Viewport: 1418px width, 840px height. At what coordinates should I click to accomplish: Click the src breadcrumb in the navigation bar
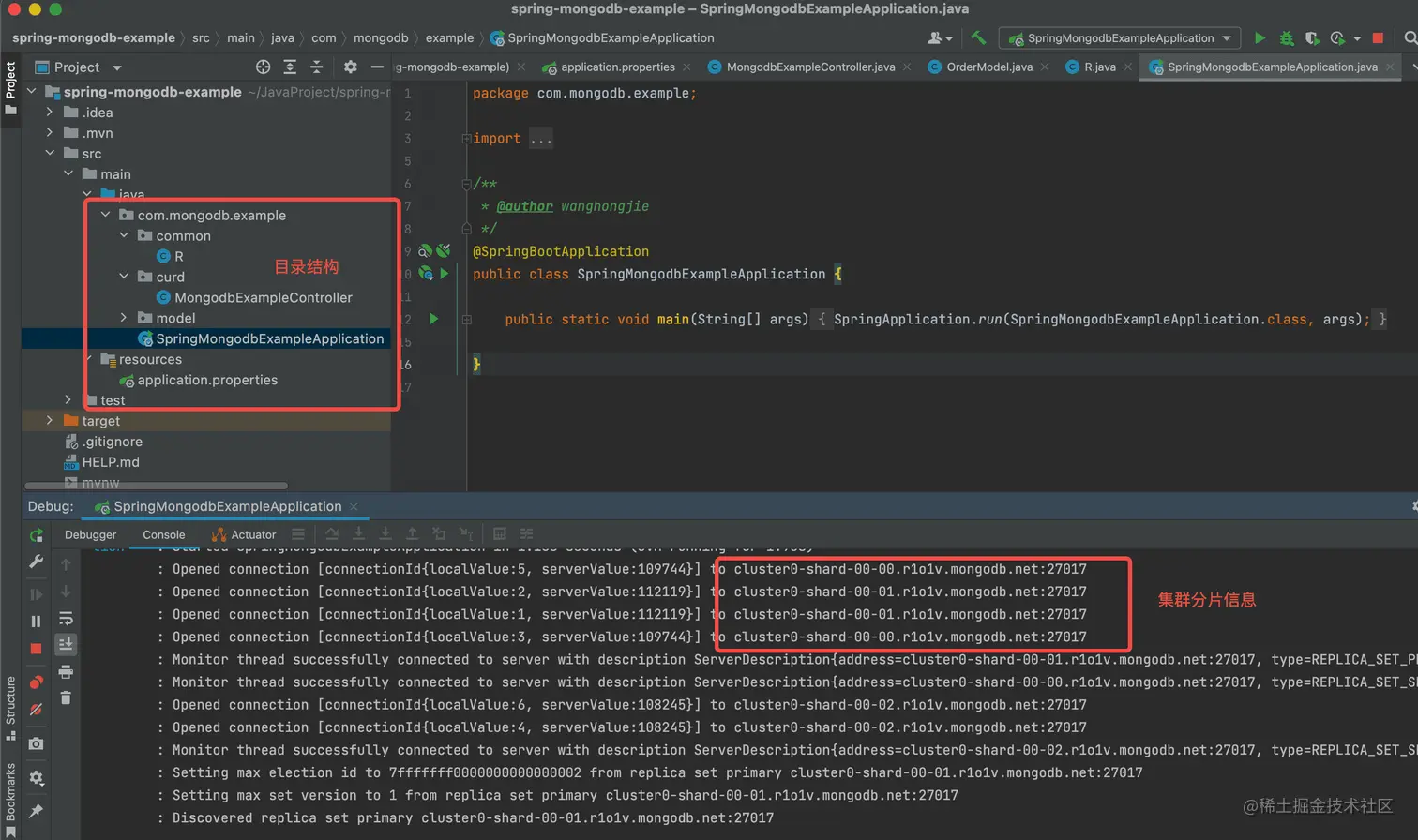click(x=201, y=38)
